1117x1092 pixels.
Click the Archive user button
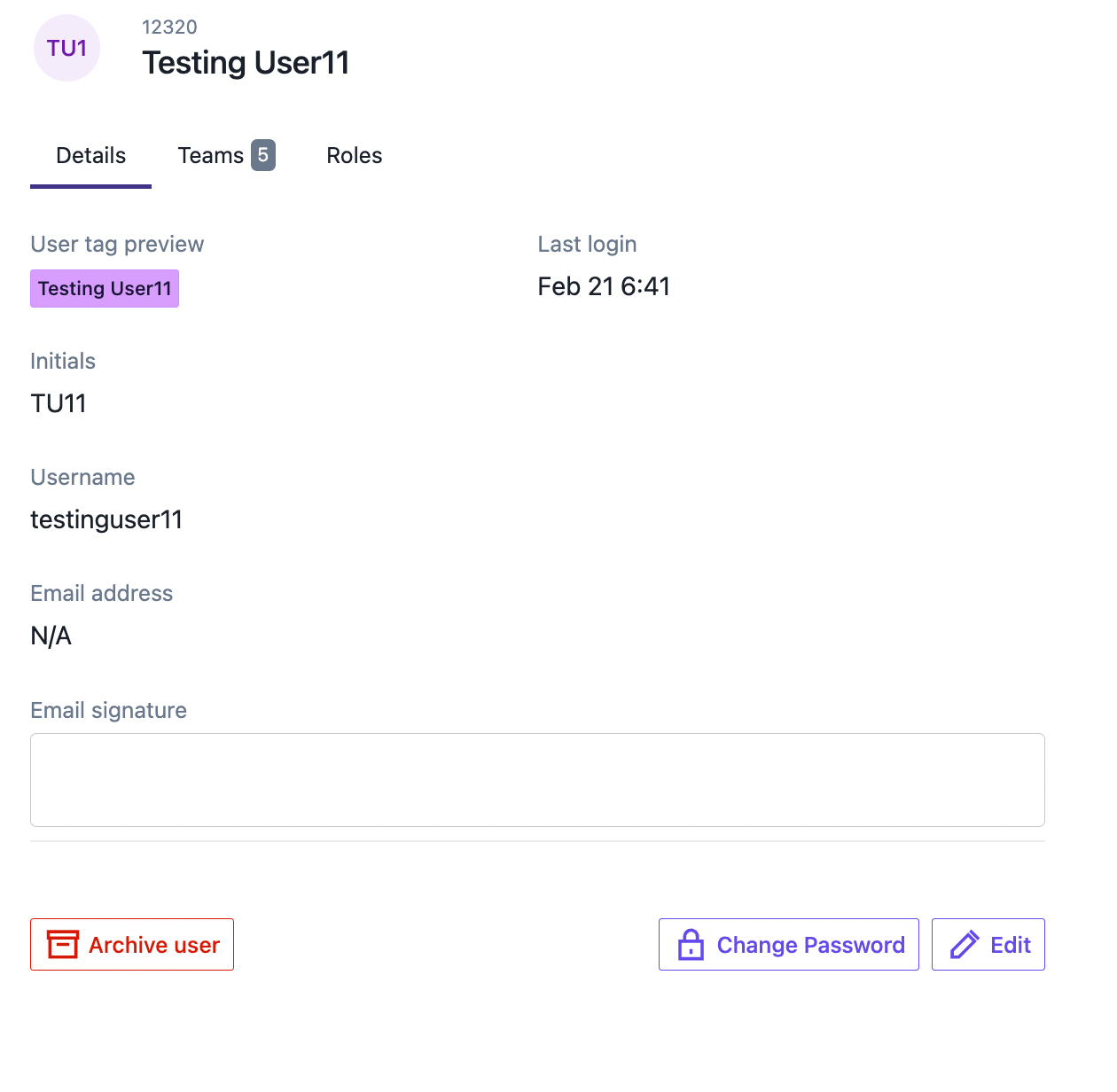coord(132,945)
